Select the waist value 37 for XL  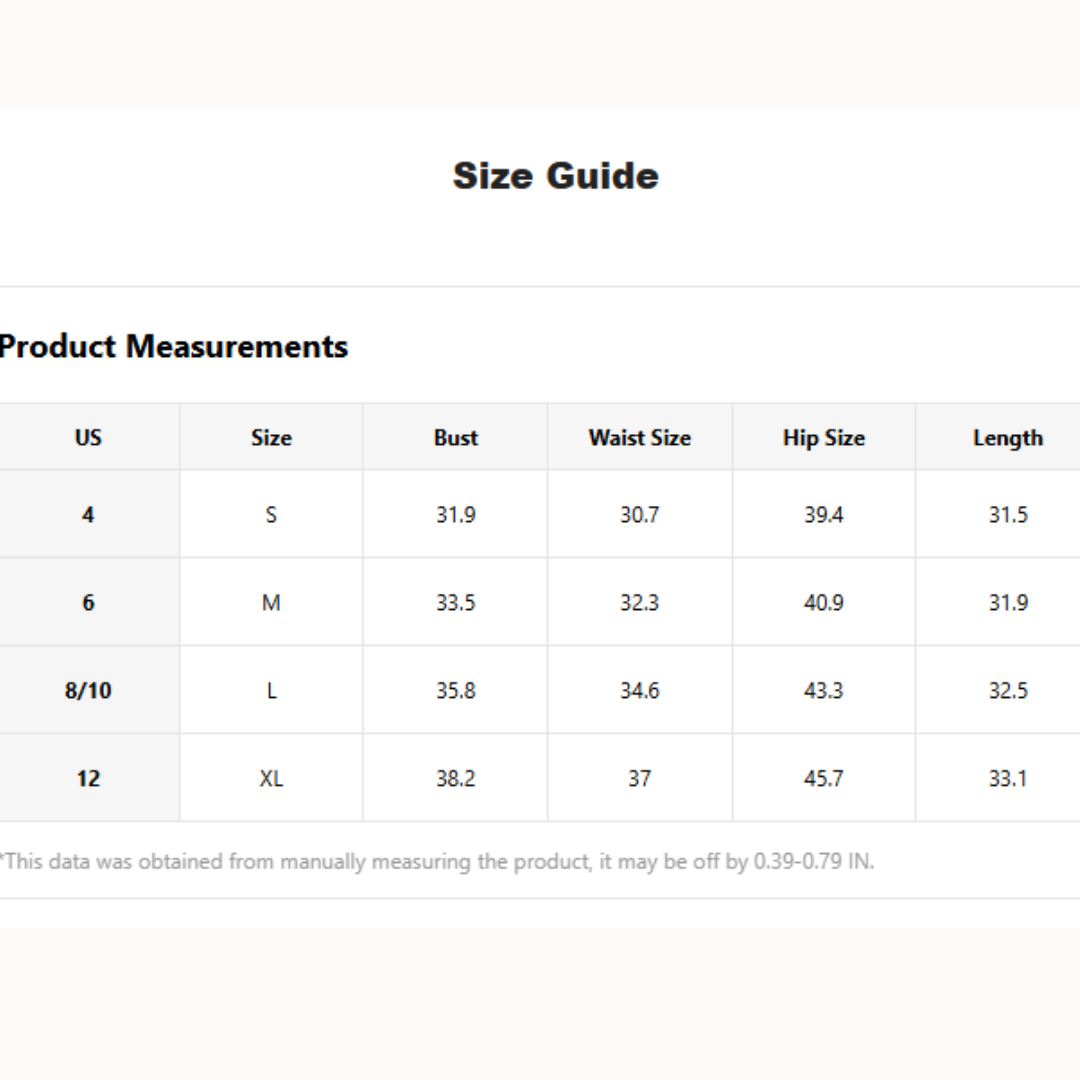click(x=639, y=778)
